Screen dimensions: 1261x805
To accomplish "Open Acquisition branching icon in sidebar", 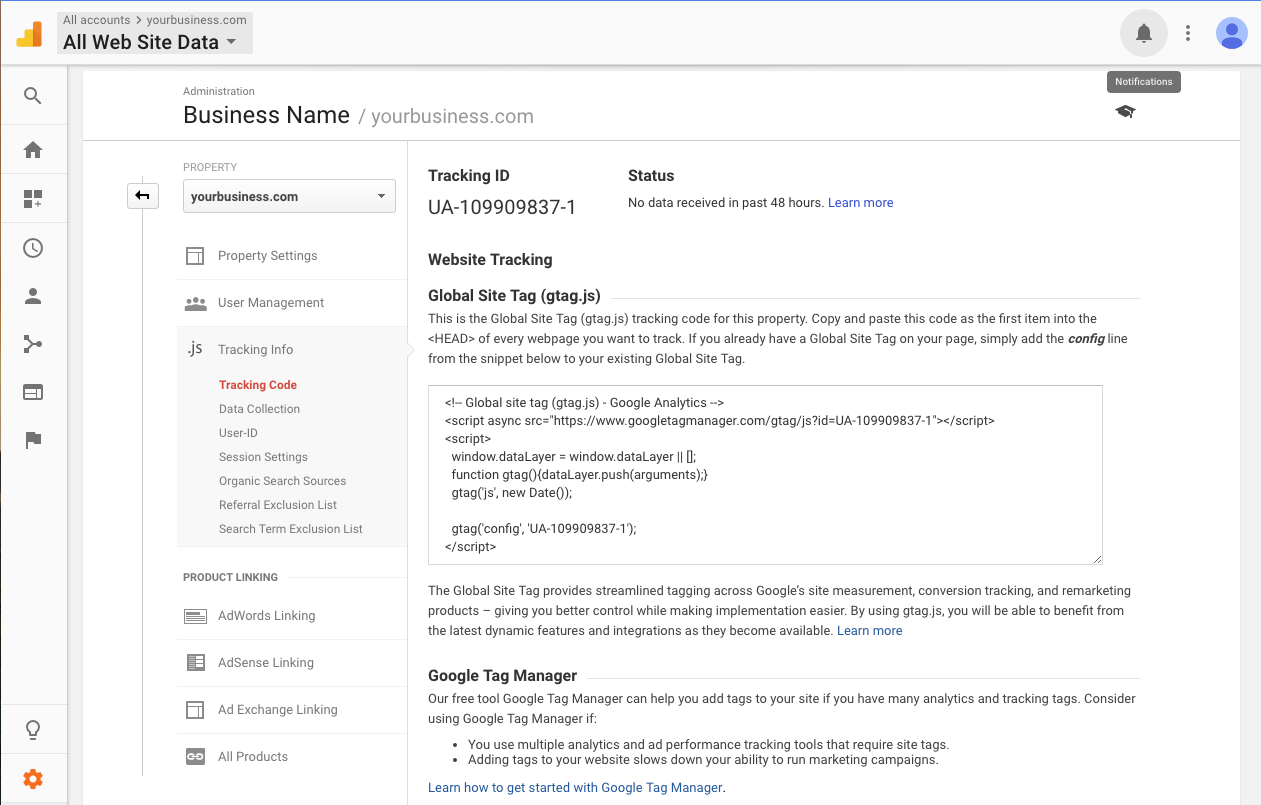I will (33, 345).
